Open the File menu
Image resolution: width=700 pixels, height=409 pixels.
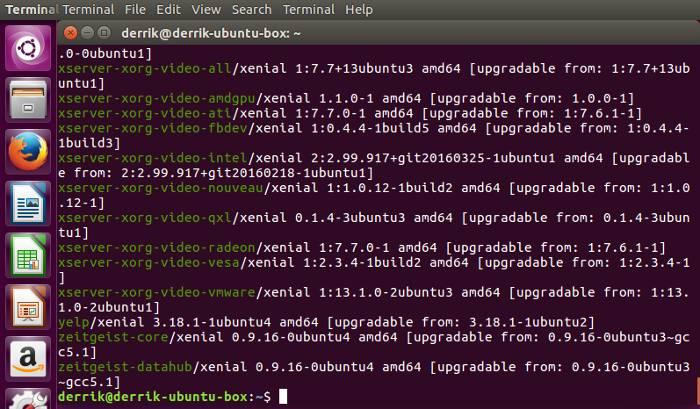pyautogui.click(x=135, y=9)
